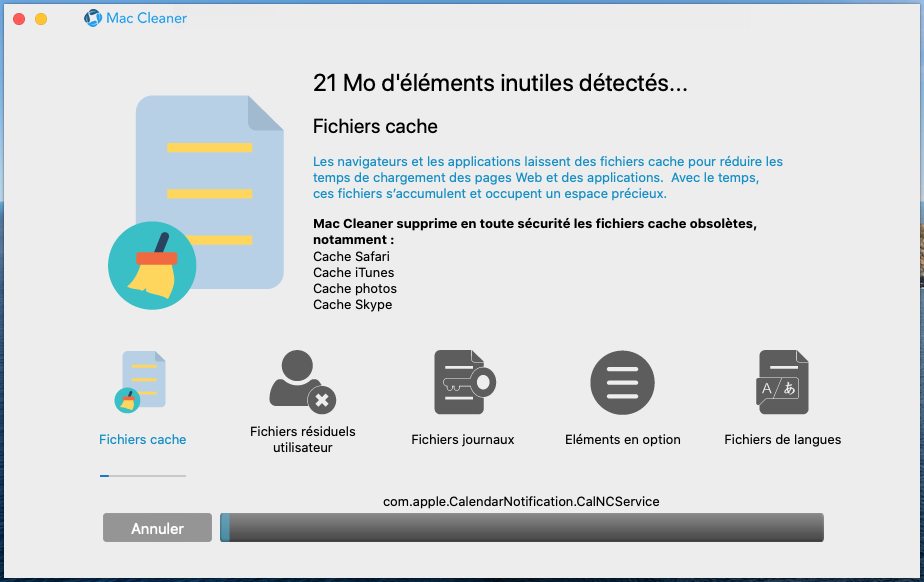Cancel the scan with Annuler
This screenshot has width=924, height=582.
(x=157, y=528)
